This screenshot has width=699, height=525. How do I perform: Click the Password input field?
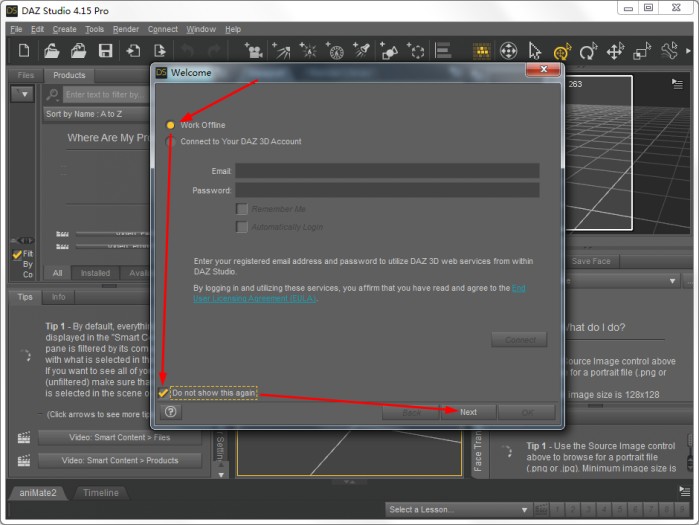(387, 190)
